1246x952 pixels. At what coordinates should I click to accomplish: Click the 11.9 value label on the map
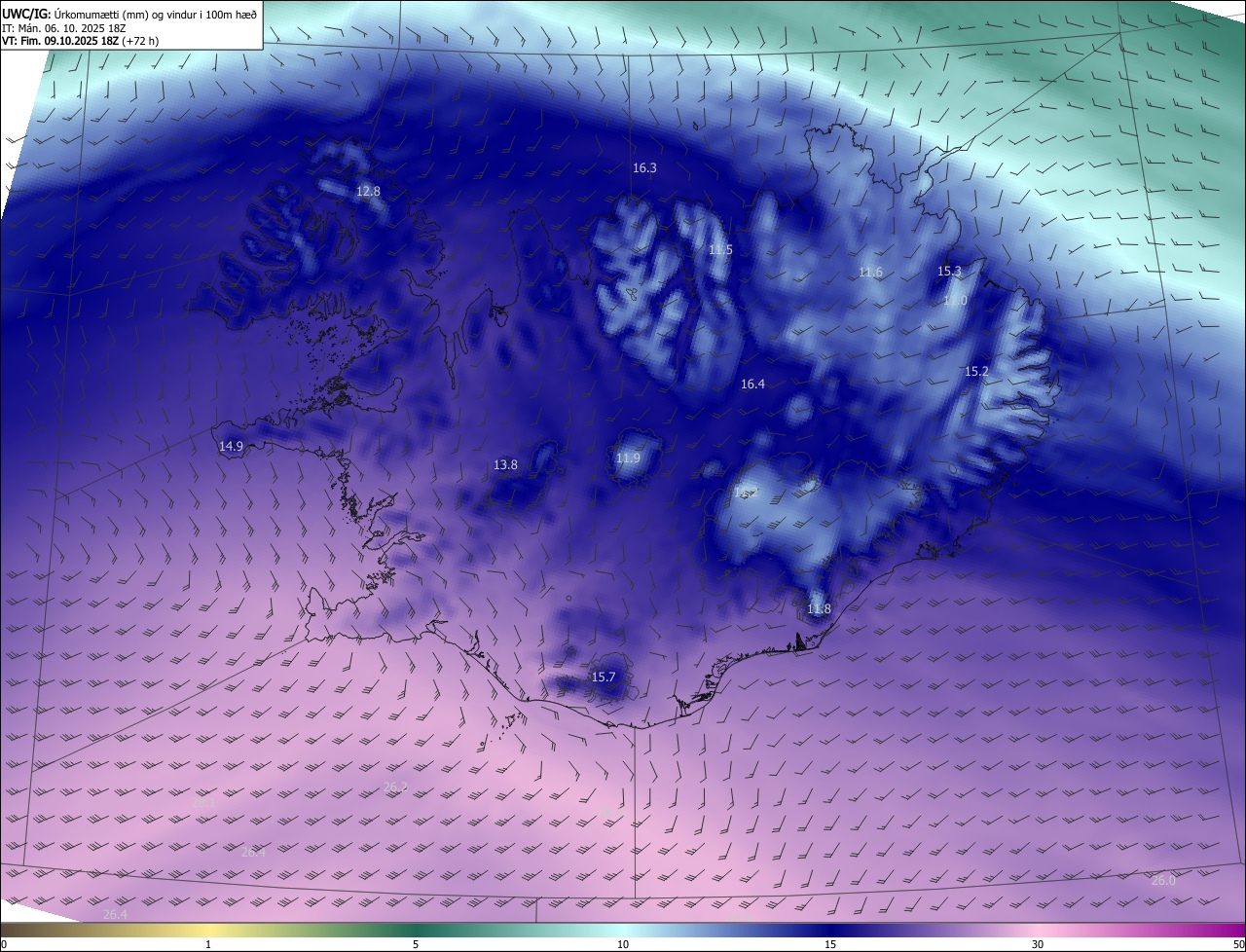pyautogui.click(x=628, y=458)
